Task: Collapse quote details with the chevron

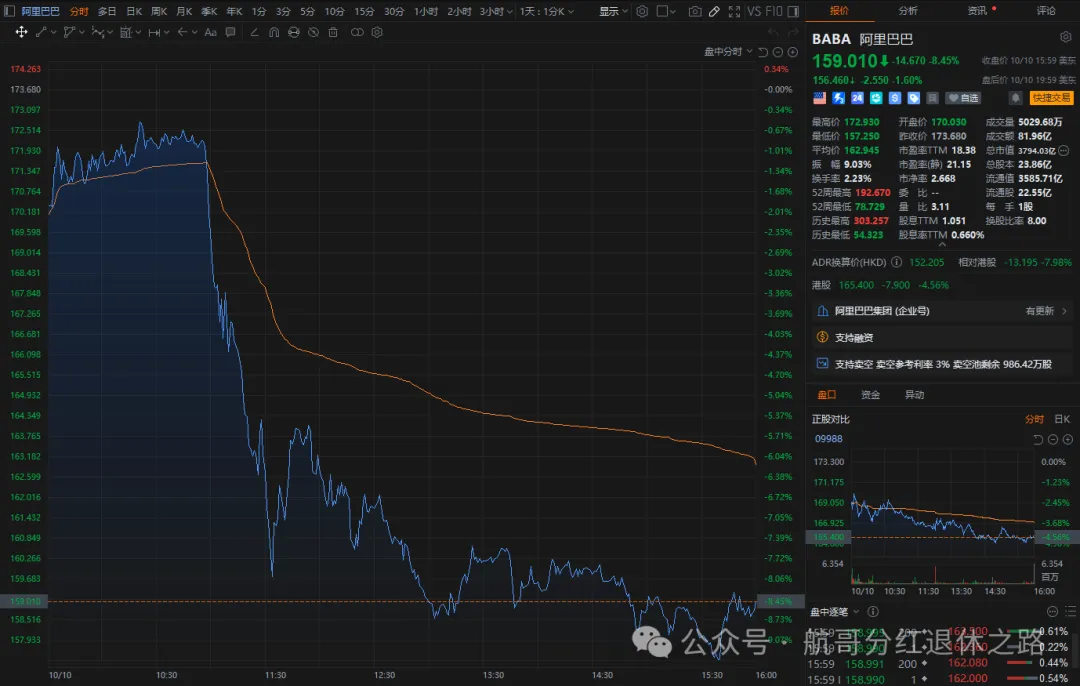Action: (942, 244)
